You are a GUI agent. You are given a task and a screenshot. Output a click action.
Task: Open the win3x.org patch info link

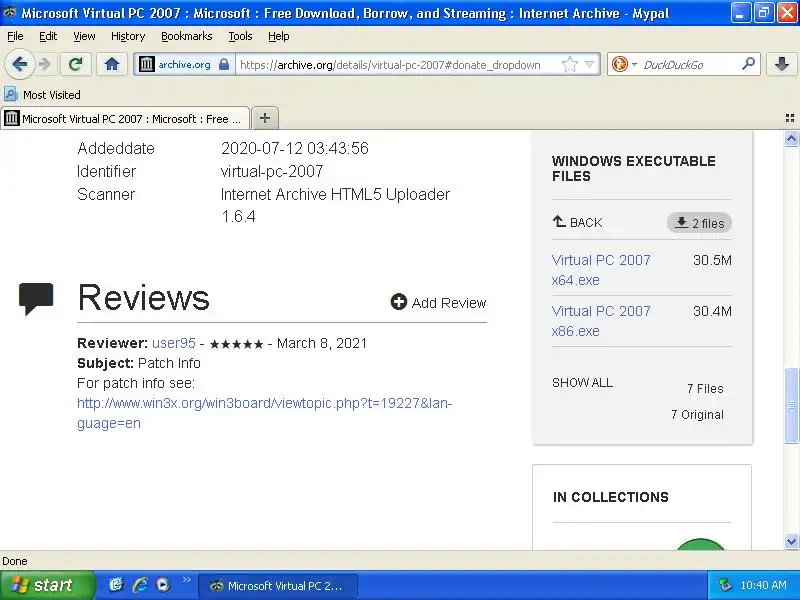264,413
